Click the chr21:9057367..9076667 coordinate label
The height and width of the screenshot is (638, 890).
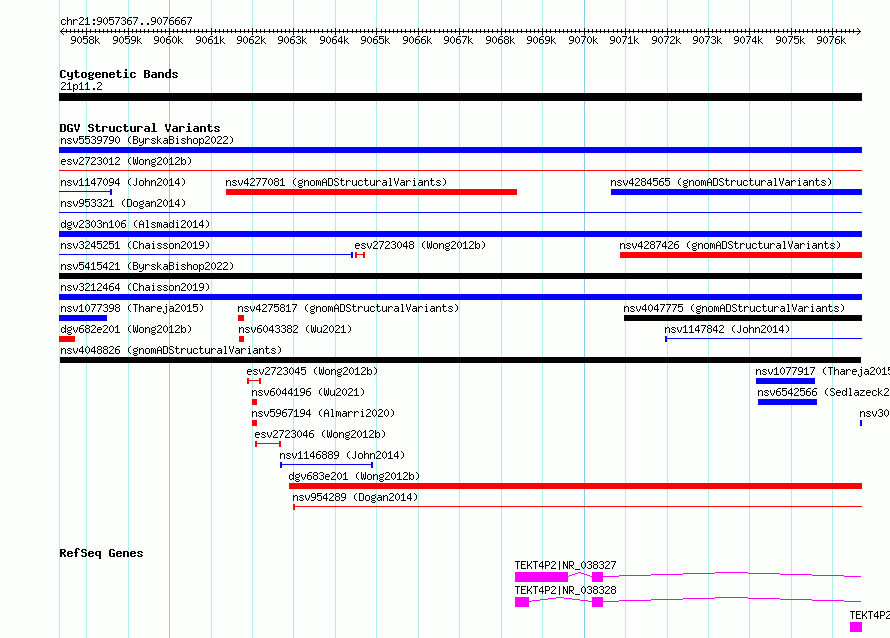(x=126, y=21)
